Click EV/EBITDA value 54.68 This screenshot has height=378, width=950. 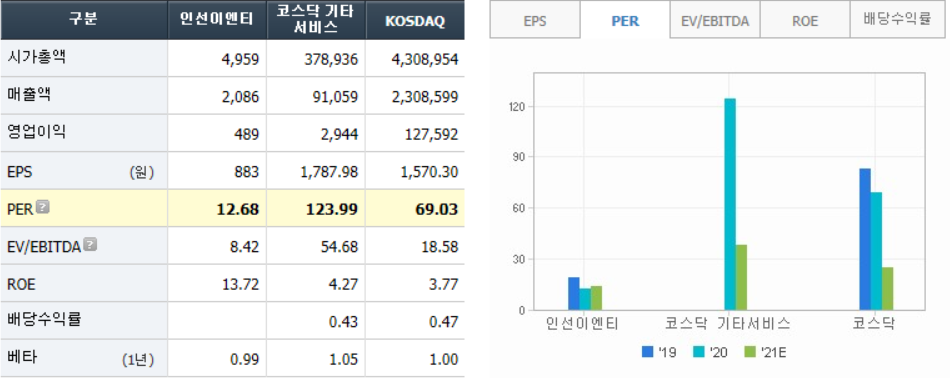[339, 247]
